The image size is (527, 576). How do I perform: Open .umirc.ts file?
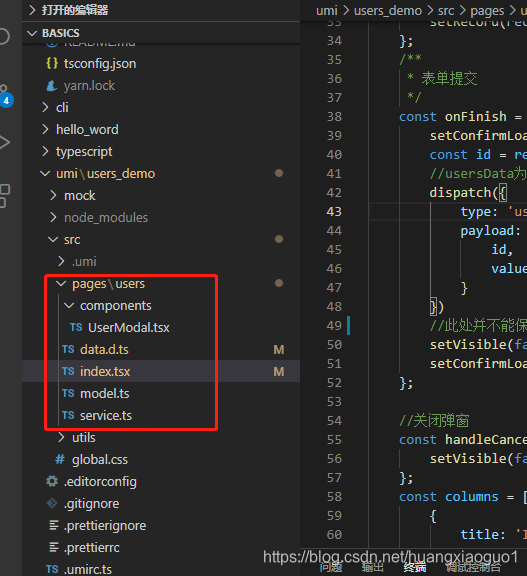[161, 569]
